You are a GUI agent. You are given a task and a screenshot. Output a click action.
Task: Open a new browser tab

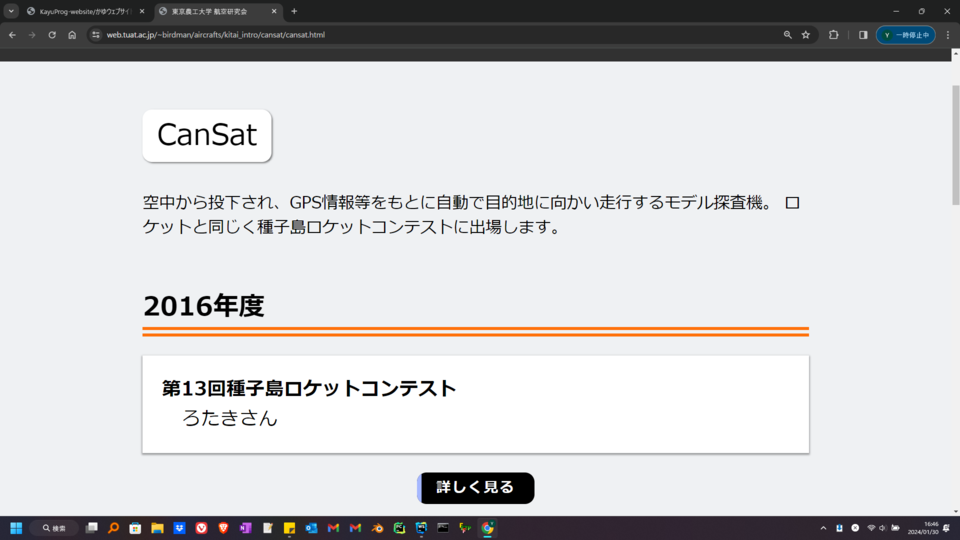294,11
